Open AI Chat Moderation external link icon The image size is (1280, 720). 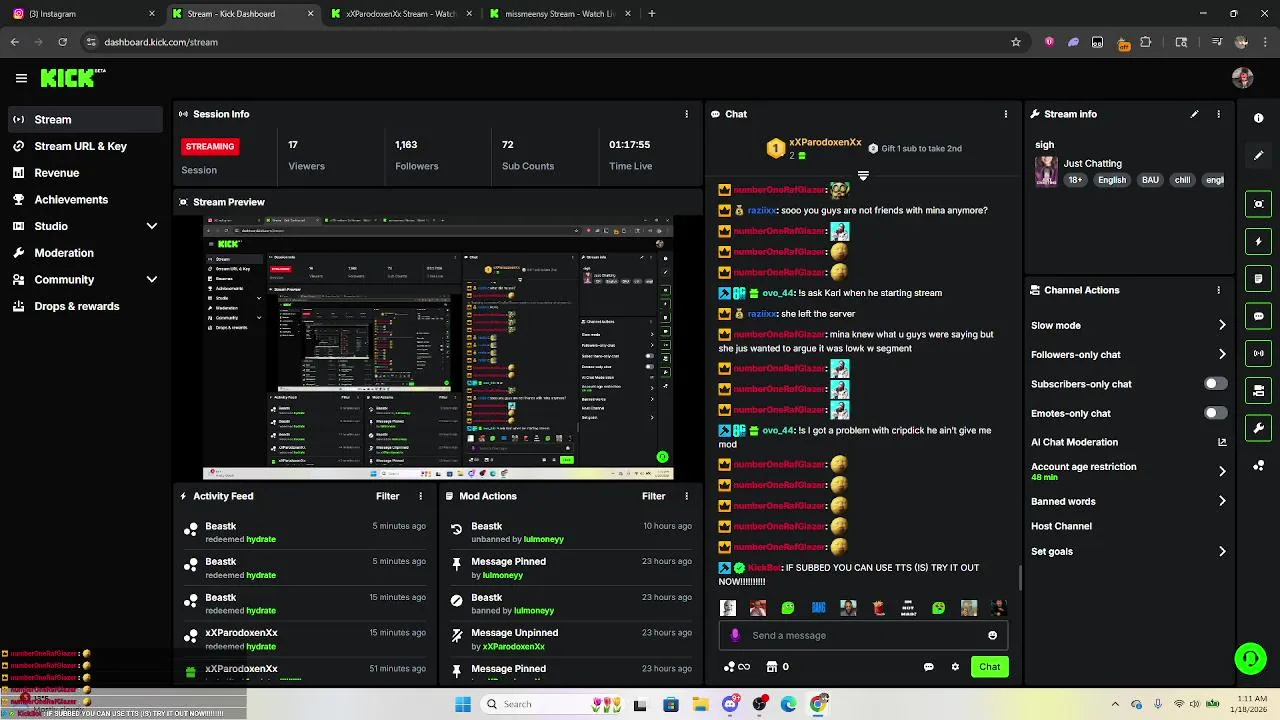(1222, 442)
